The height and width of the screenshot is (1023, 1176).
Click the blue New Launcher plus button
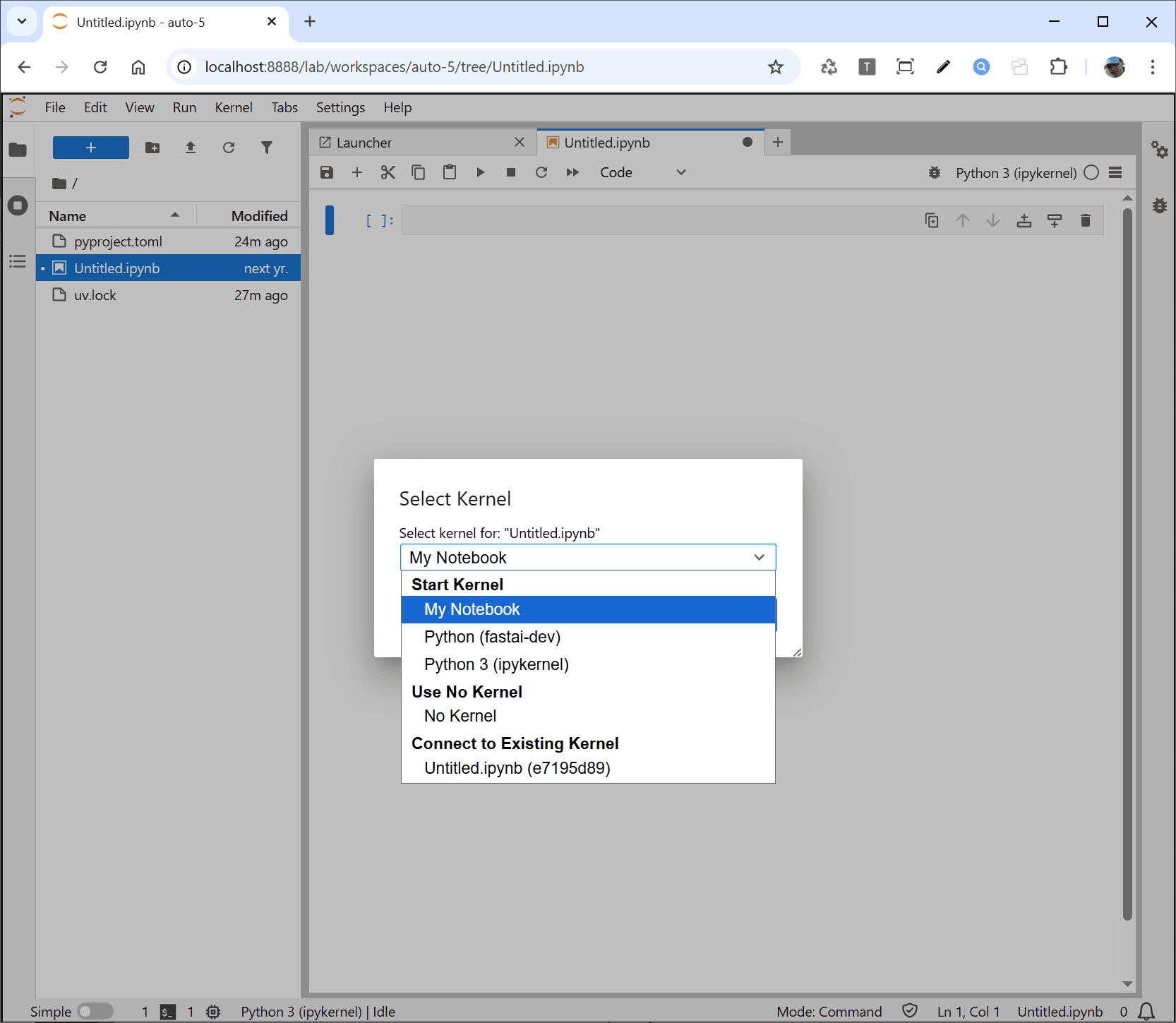tap(91, 148)
